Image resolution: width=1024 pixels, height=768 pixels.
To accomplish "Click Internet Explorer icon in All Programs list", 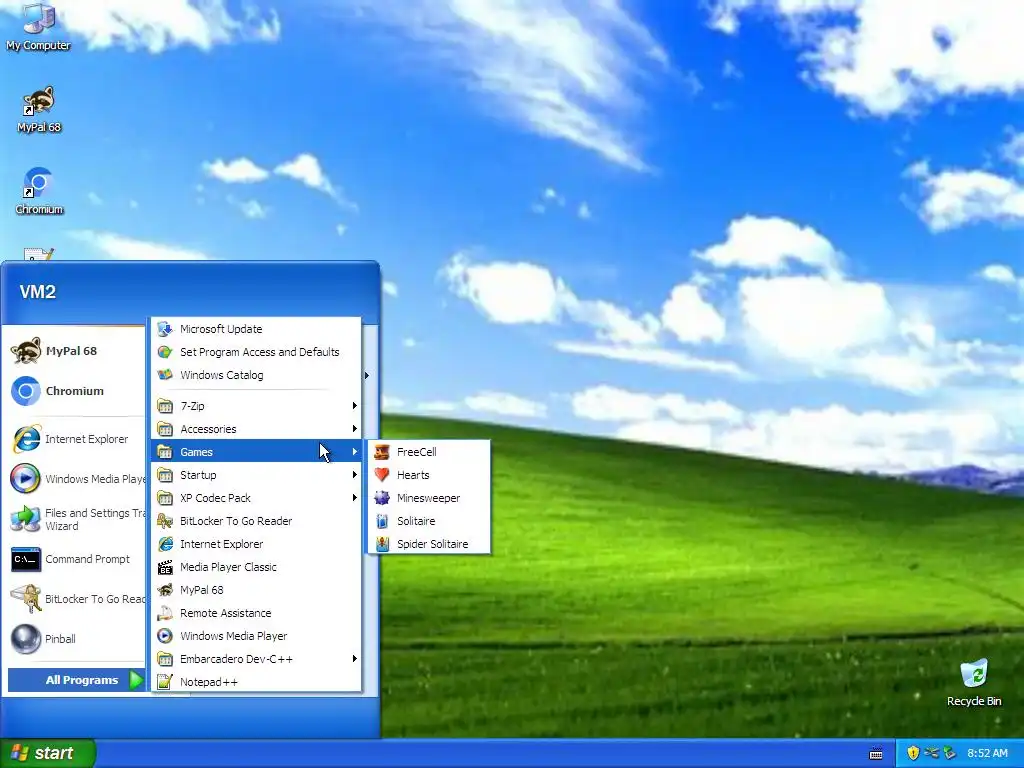I will point(165,544).
